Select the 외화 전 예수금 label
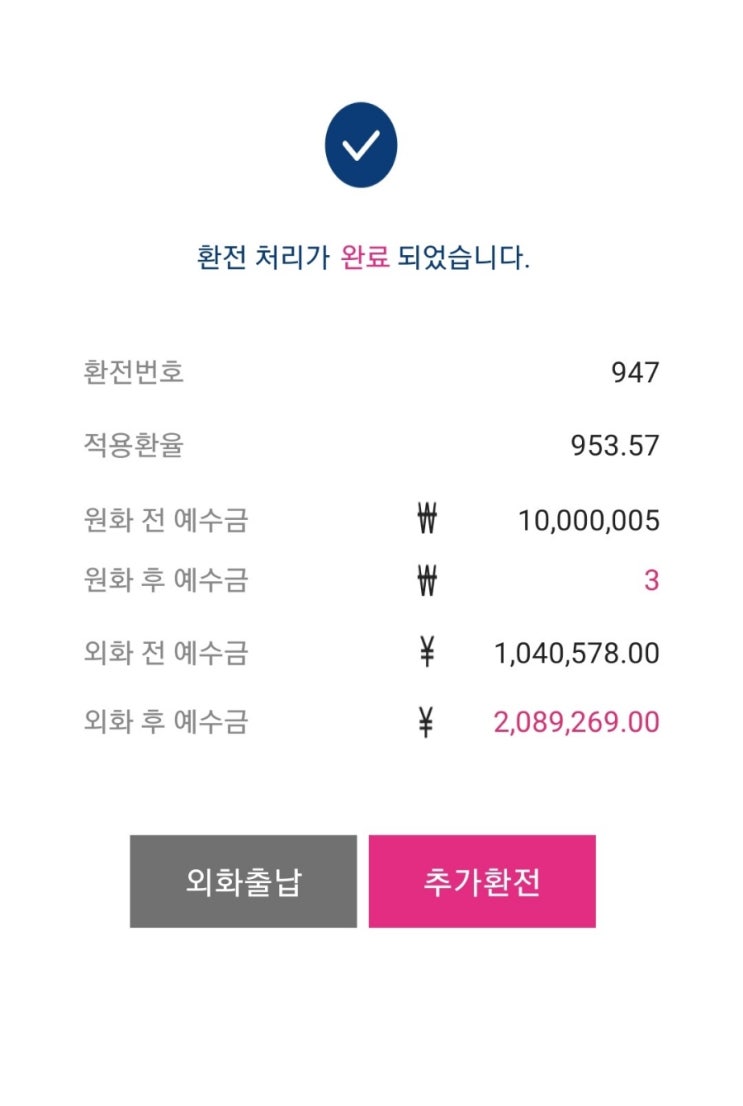The image size is (743, 1106). [166, 654]
